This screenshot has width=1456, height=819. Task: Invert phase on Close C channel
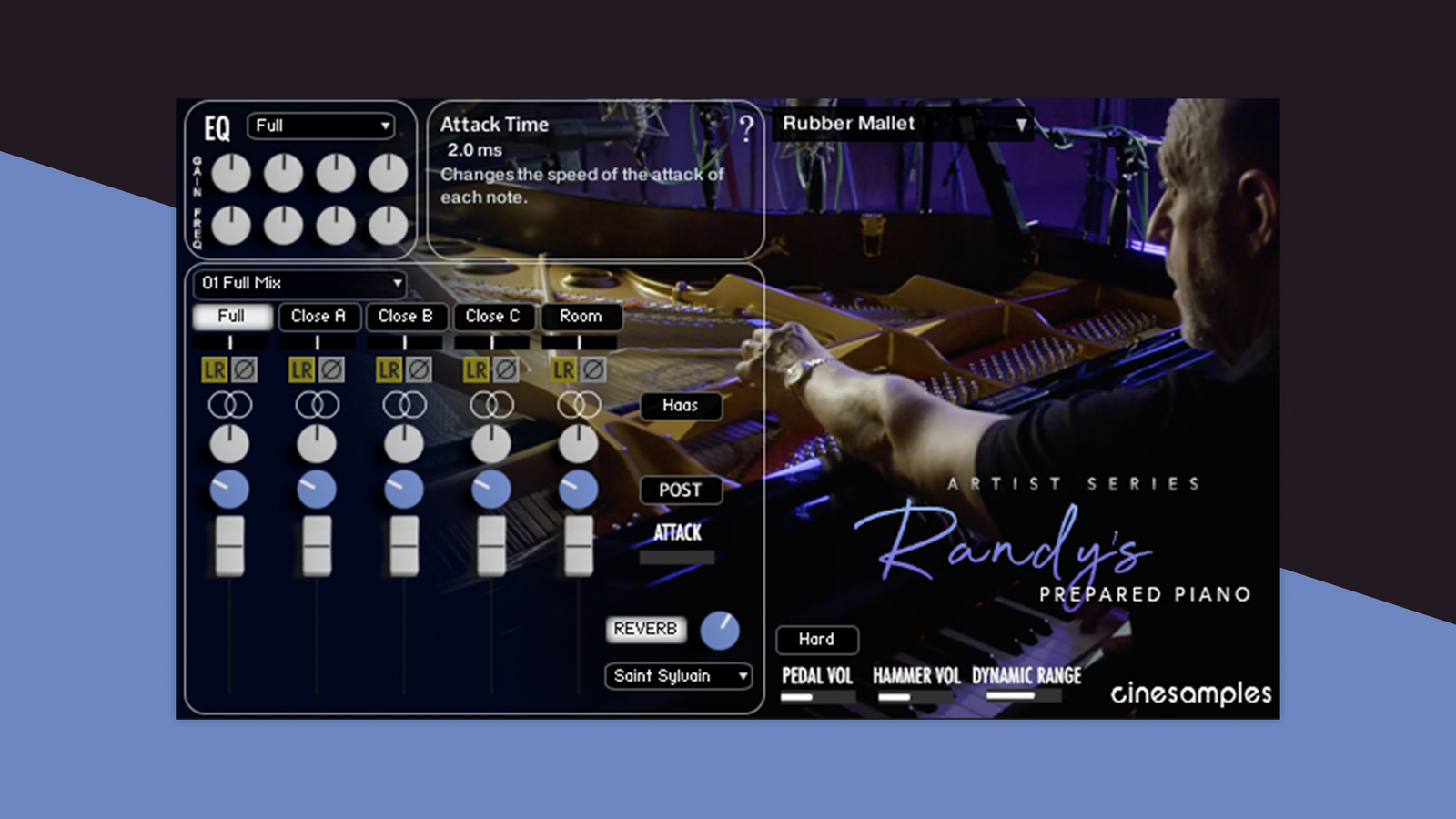click(506, 369)
